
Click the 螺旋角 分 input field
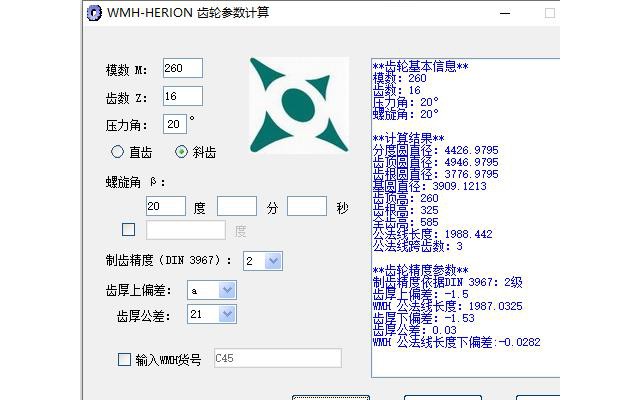click(x=237, y=206)
